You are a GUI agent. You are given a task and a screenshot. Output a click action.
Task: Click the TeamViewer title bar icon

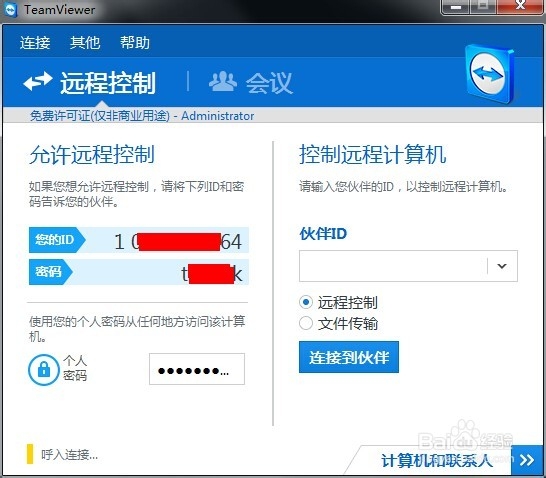(x=11, y=10)
